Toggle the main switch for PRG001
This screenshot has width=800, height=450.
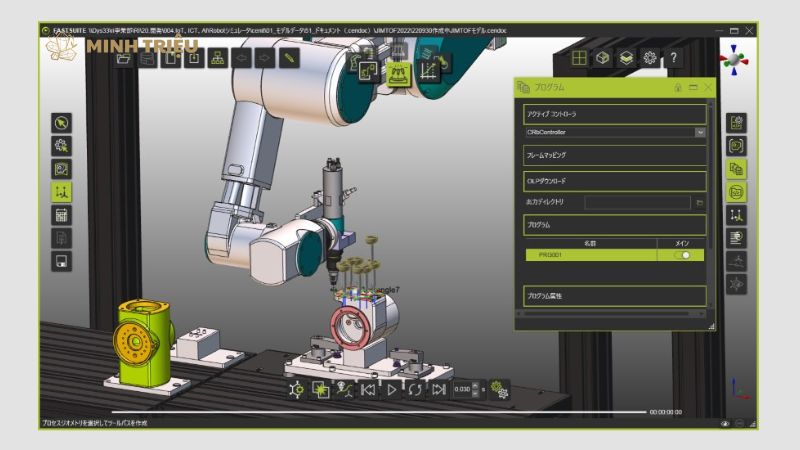click(x=682, y=255)
